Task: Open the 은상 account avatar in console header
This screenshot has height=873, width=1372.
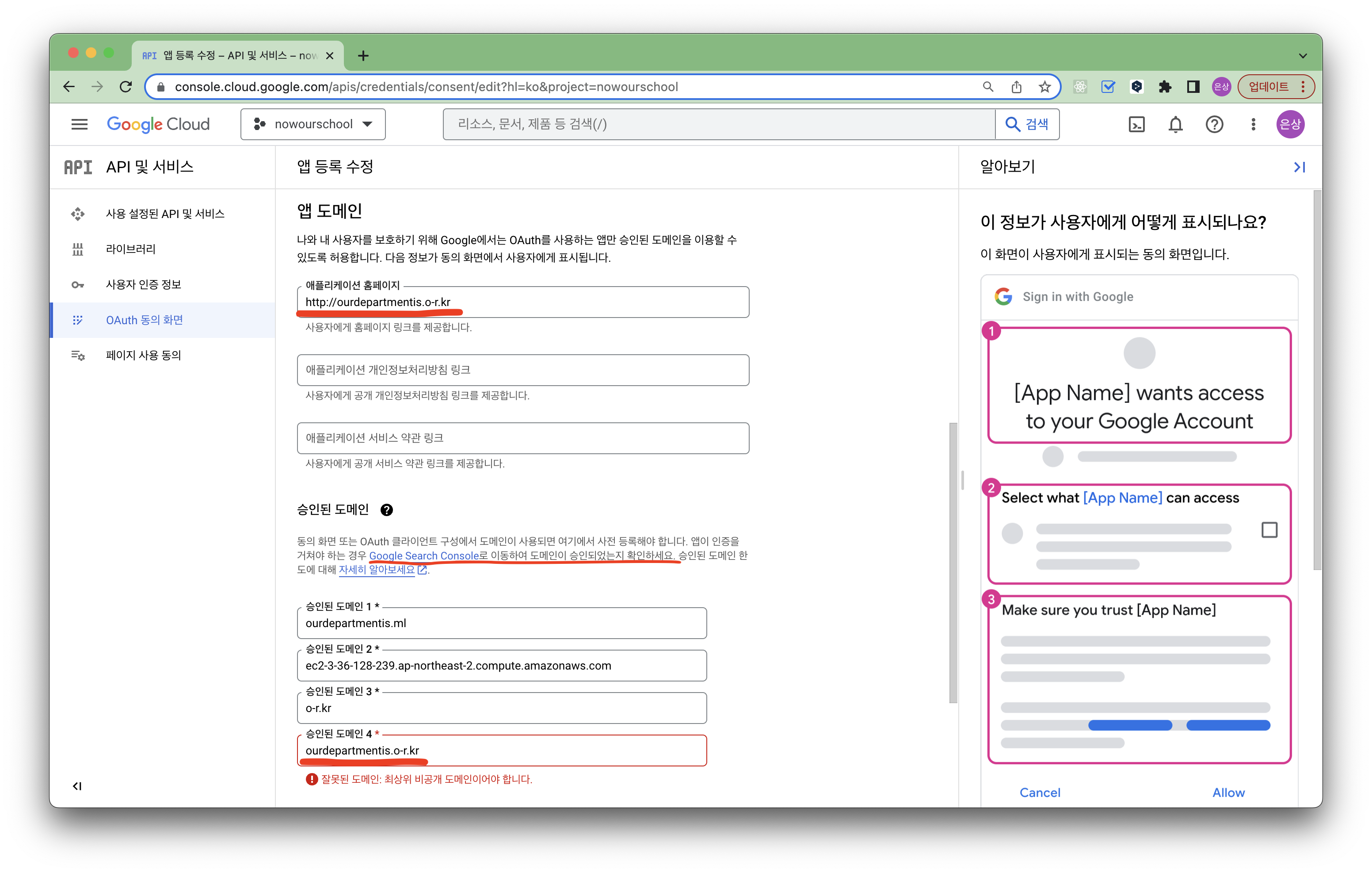Action: point(1290,124)
